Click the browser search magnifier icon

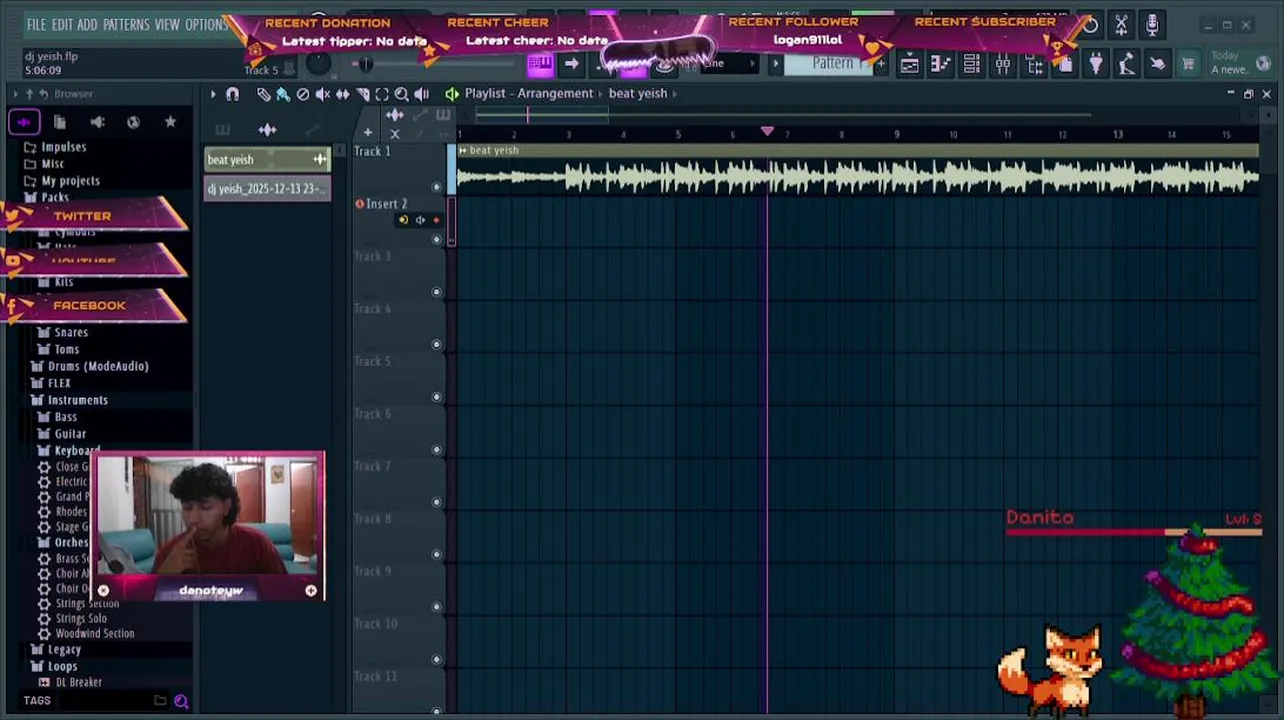pos(181,701)
